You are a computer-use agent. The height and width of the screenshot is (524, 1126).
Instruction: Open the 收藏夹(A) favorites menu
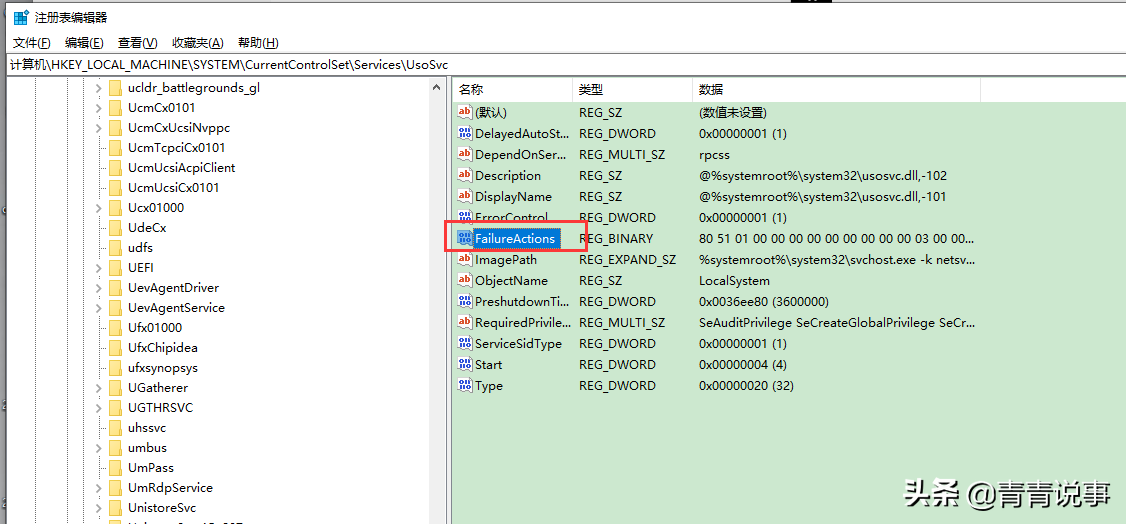point(197,43)
